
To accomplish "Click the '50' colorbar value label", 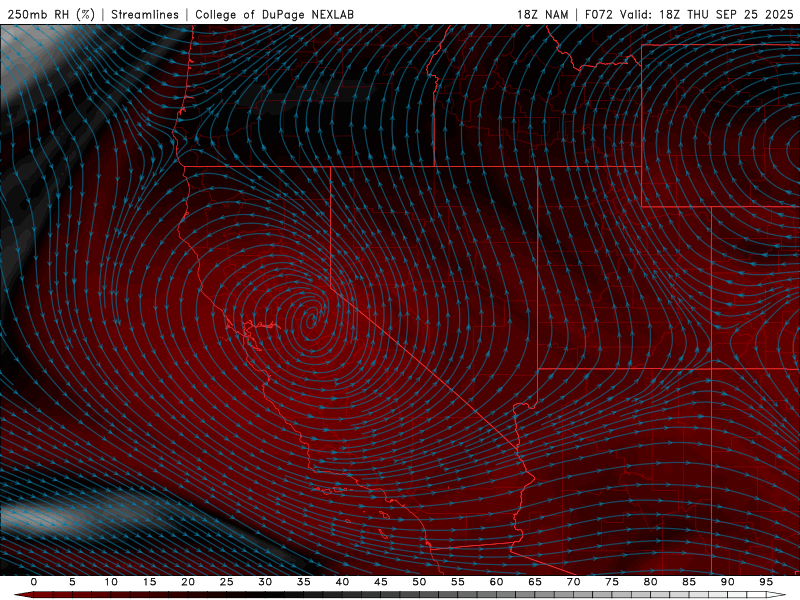I will 419,582.
